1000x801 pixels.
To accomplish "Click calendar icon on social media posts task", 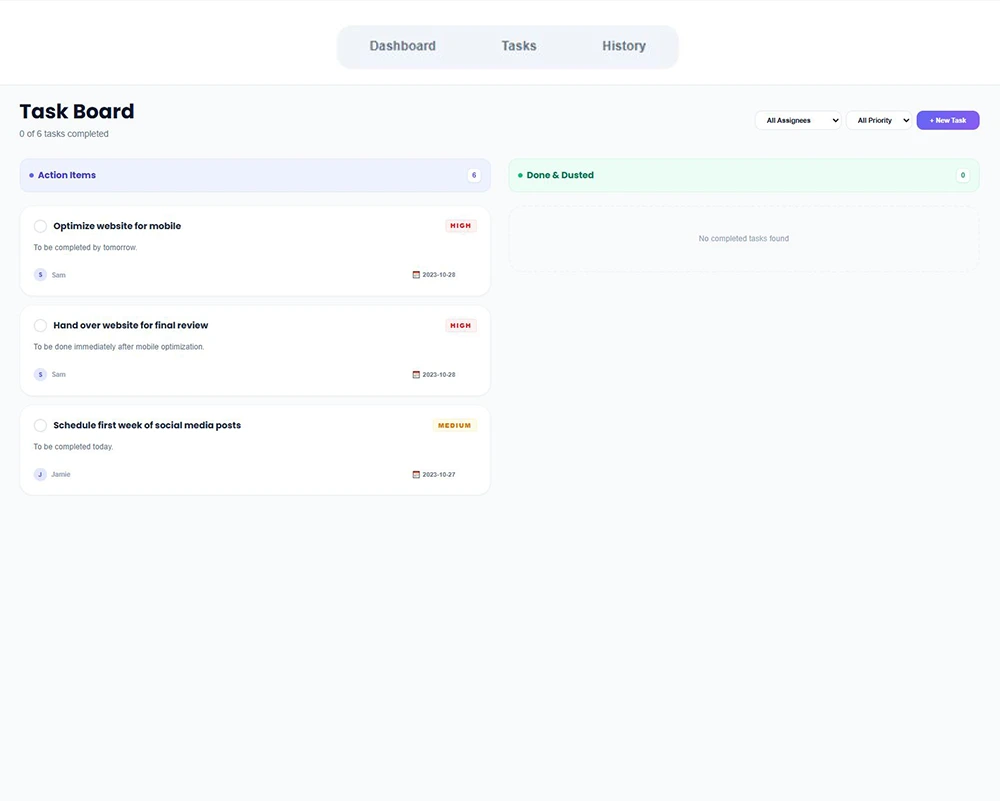I will [x=416, y=475].
